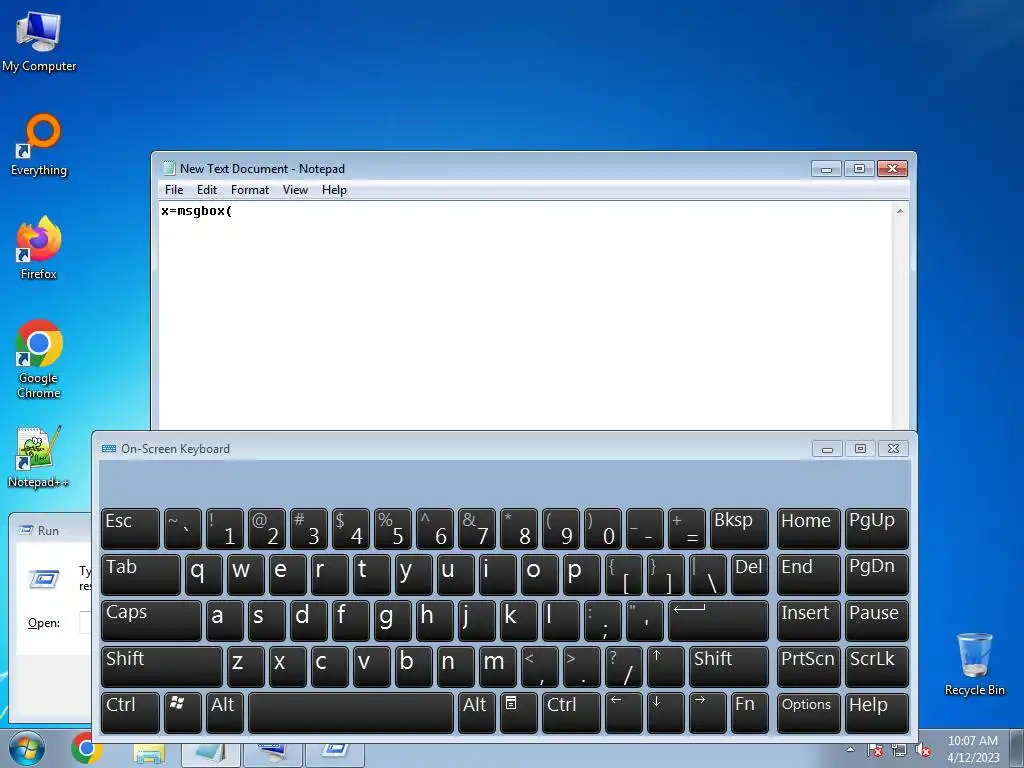Image resolution: width=1024 pixels, height=768 pixels.
Task: Click the Enter key on keyboard
Action: (718, 620)
